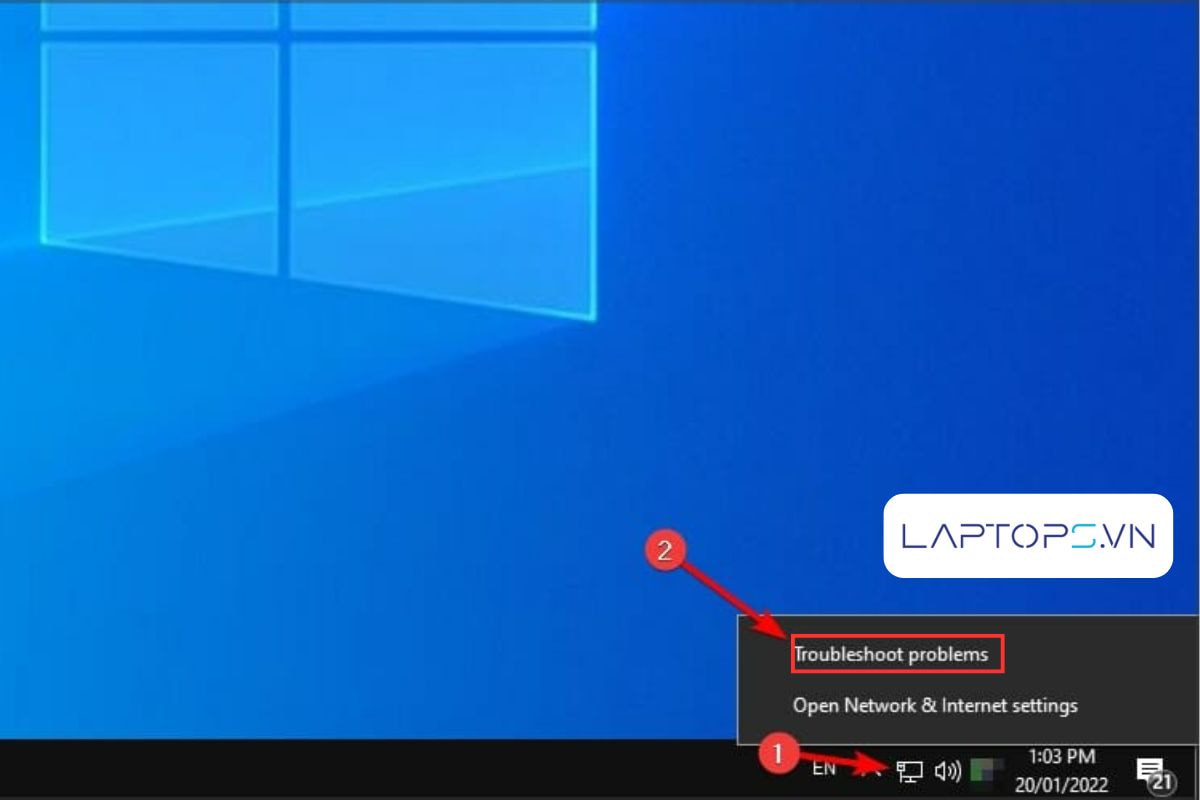This screenshot has height=800, width=1200.
Task: Mute sound via the speaker volume icon
Action: (947, 771)
